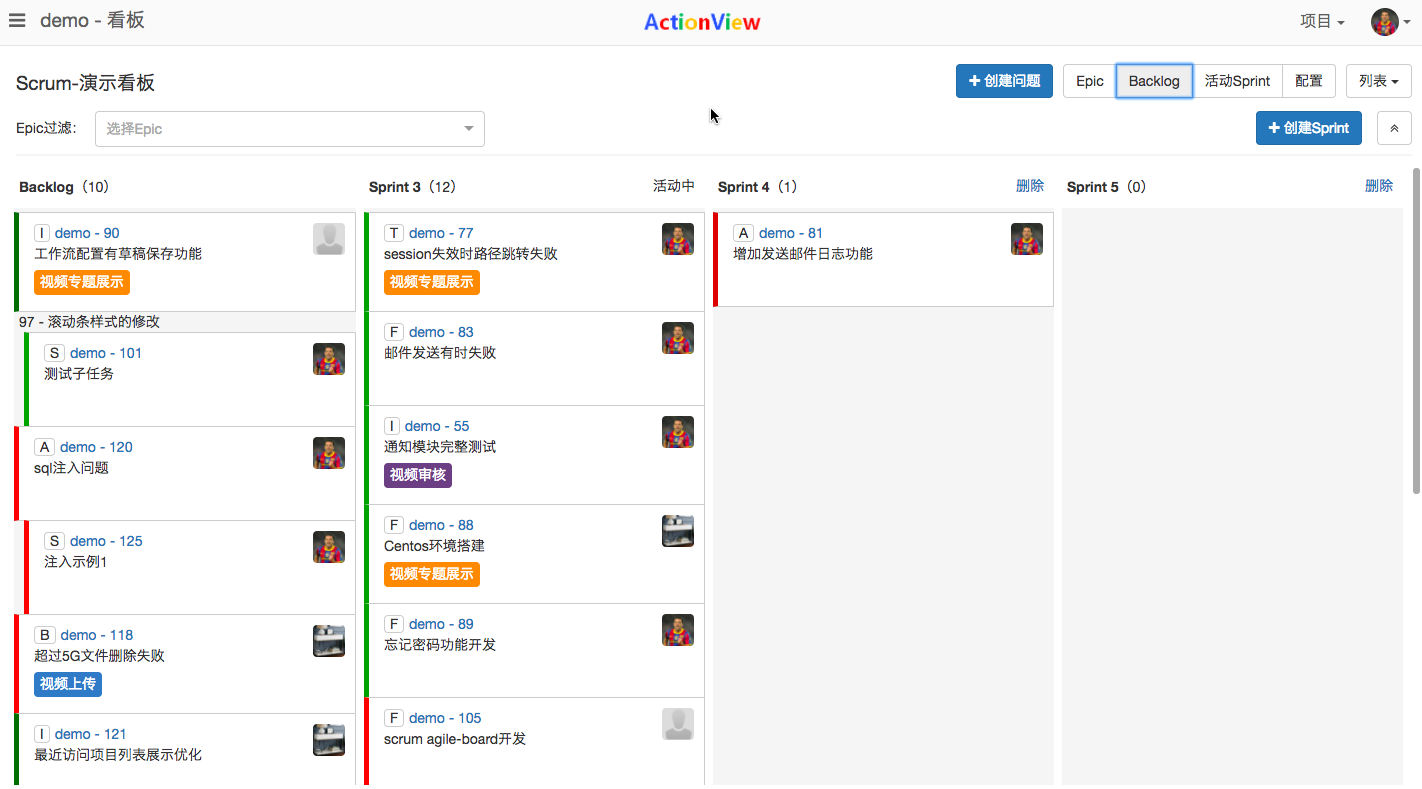
Task: Click the F type icon on demo - 105
Action: (394, 718)
